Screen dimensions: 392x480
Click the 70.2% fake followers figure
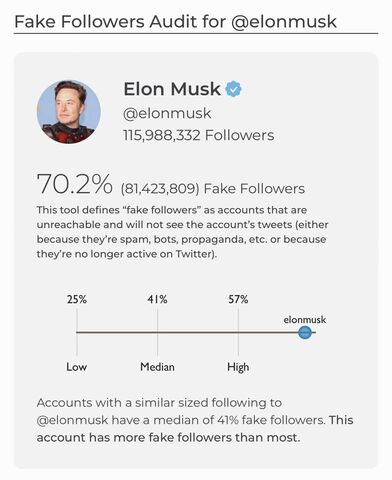click(74, 184)
